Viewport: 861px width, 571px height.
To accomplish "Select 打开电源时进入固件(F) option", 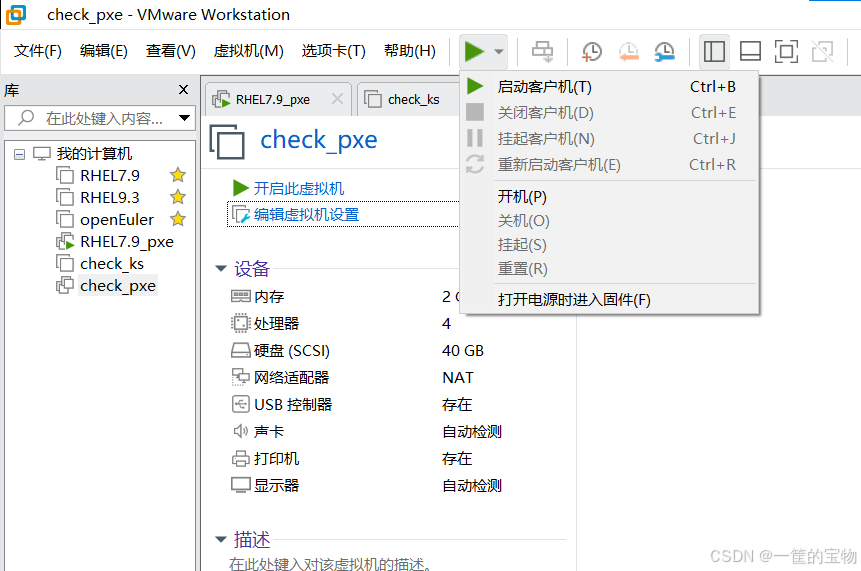I will coord(610,300).
